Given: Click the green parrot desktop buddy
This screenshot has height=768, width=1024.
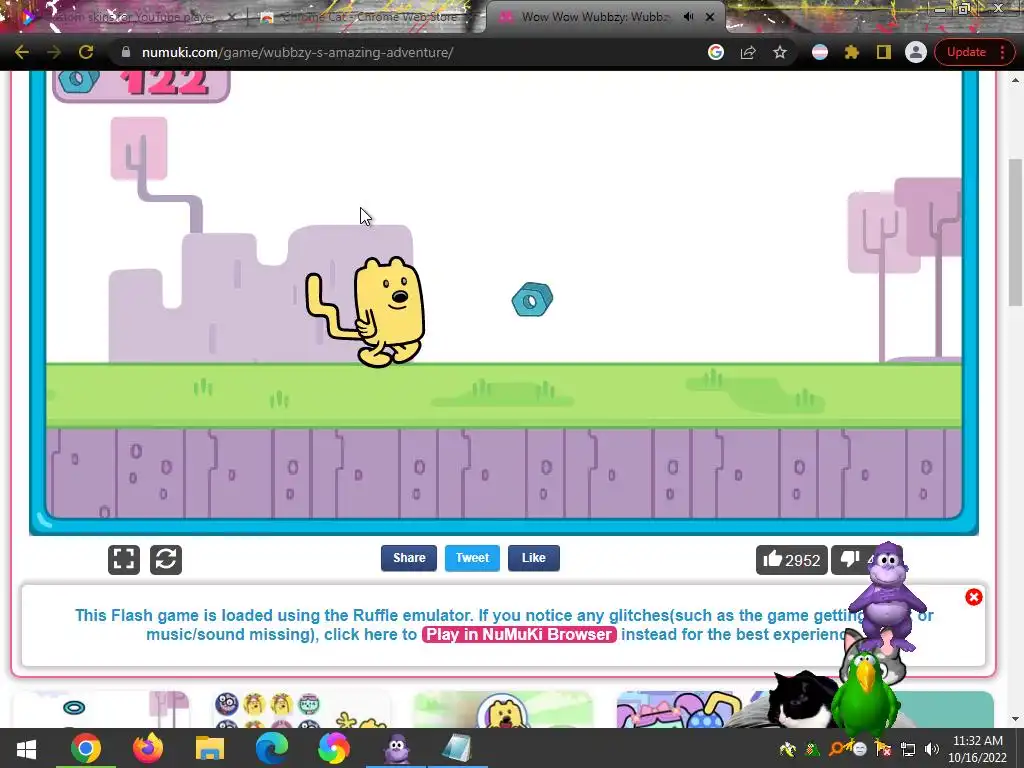Looking at the screenshot, I should pos(865,692).
